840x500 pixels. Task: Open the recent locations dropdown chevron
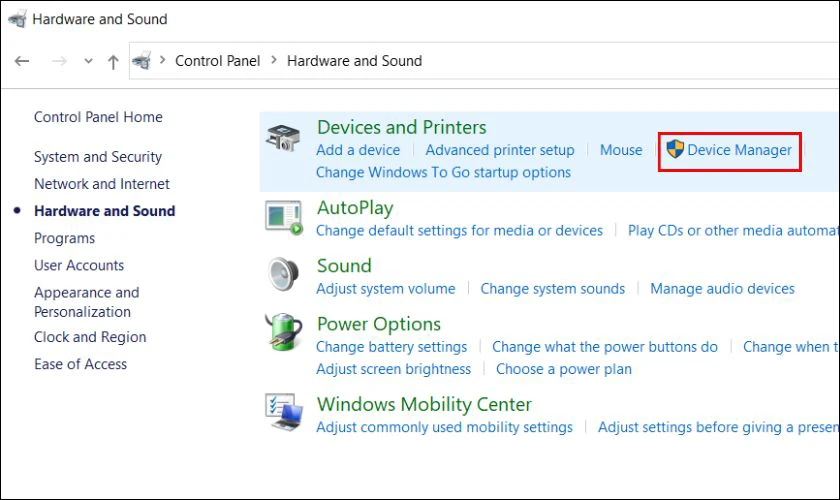click(88, 61)
